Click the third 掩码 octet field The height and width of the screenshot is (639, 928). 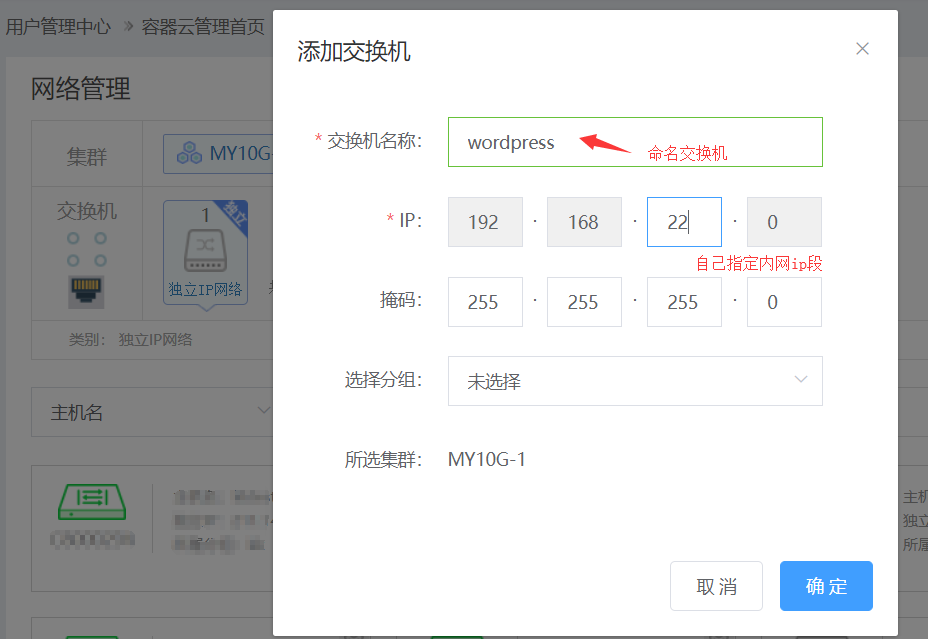[684, 302]
